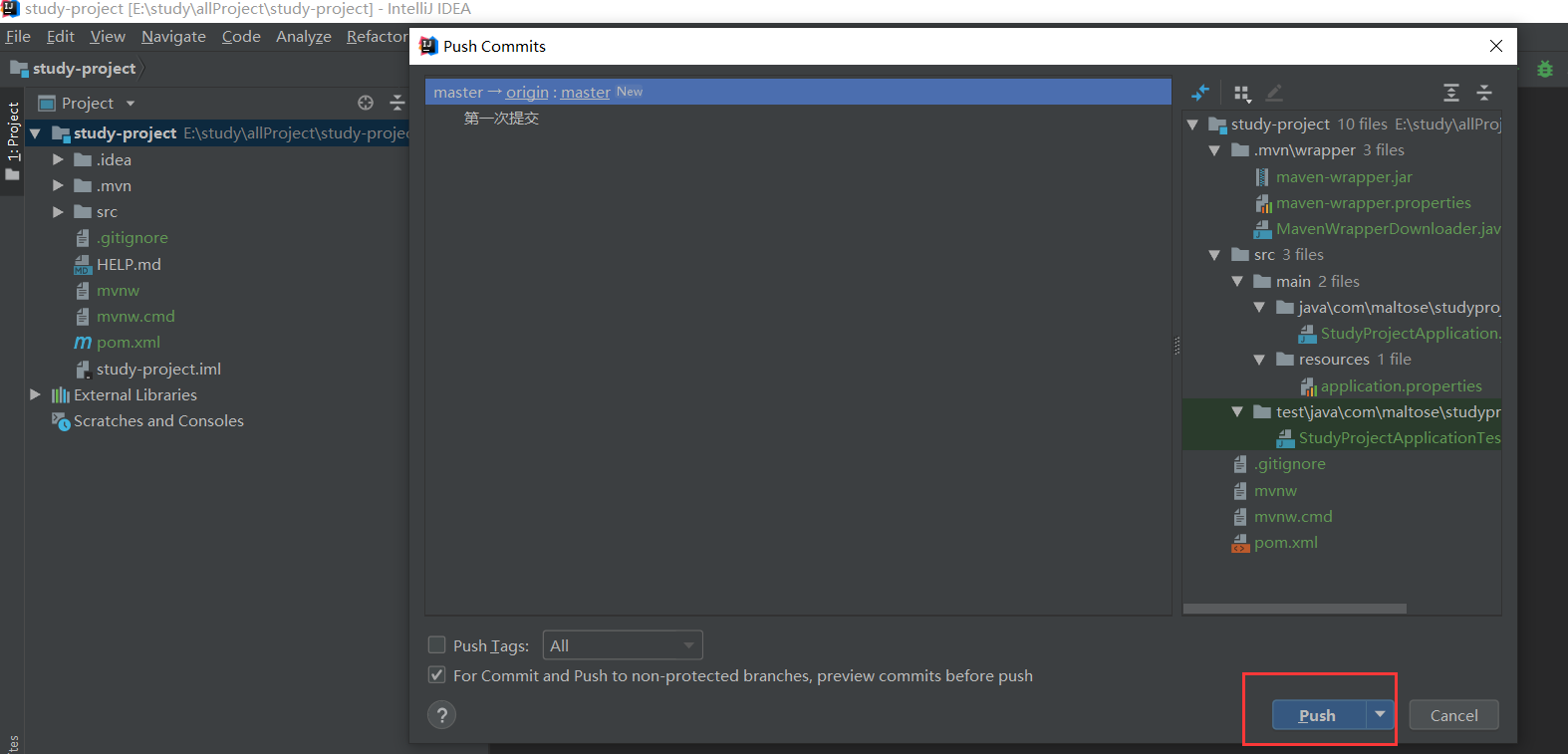The height and width of the screenshot is (754, 1568).
Task: Click the MavenWrapperDownloader Java file icon
Action: click(x=1263, y=229)
